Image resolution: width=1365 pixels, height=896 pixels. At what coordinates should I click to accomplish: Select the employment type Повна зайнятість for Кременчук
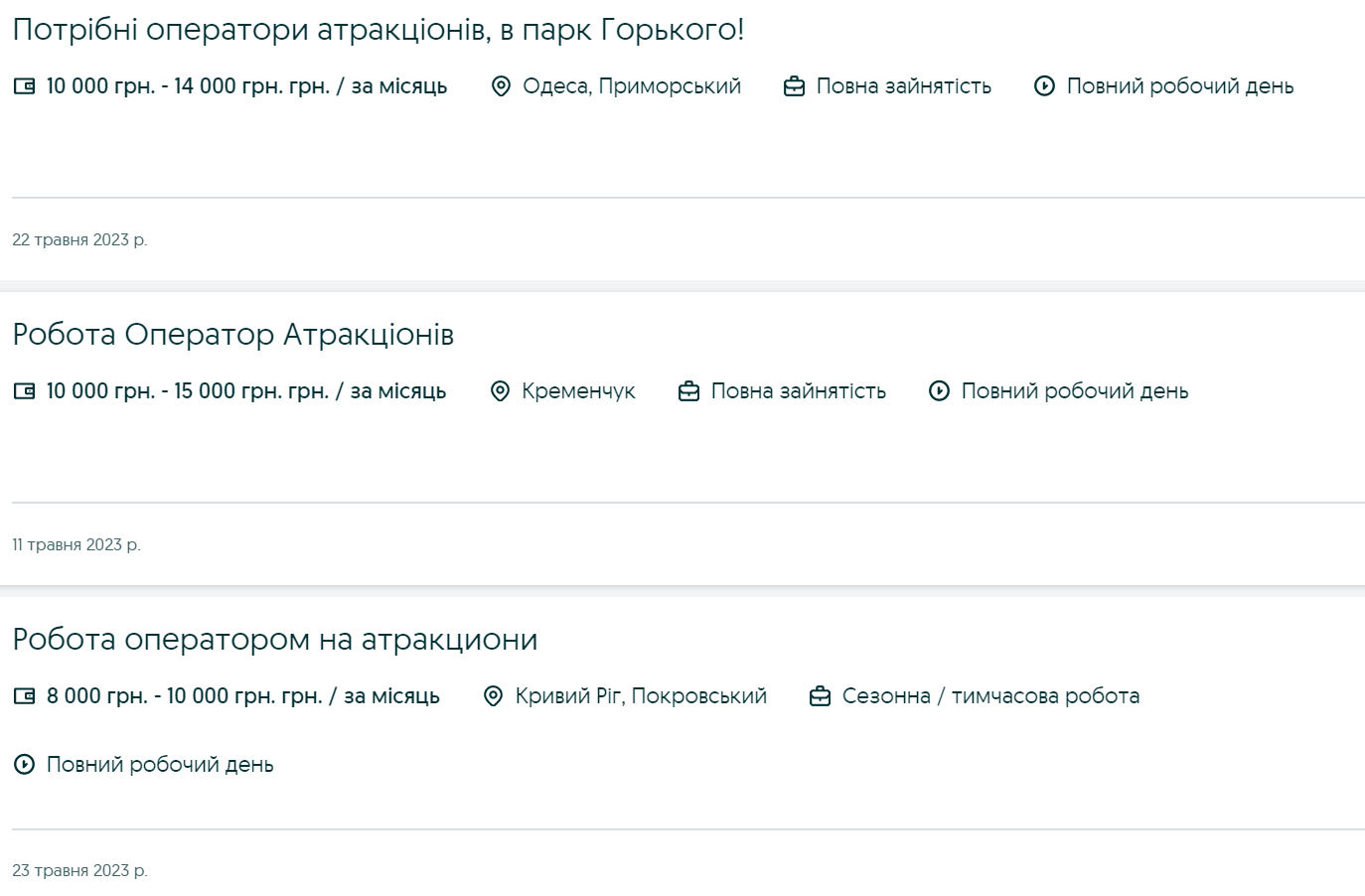coord(798,391)
